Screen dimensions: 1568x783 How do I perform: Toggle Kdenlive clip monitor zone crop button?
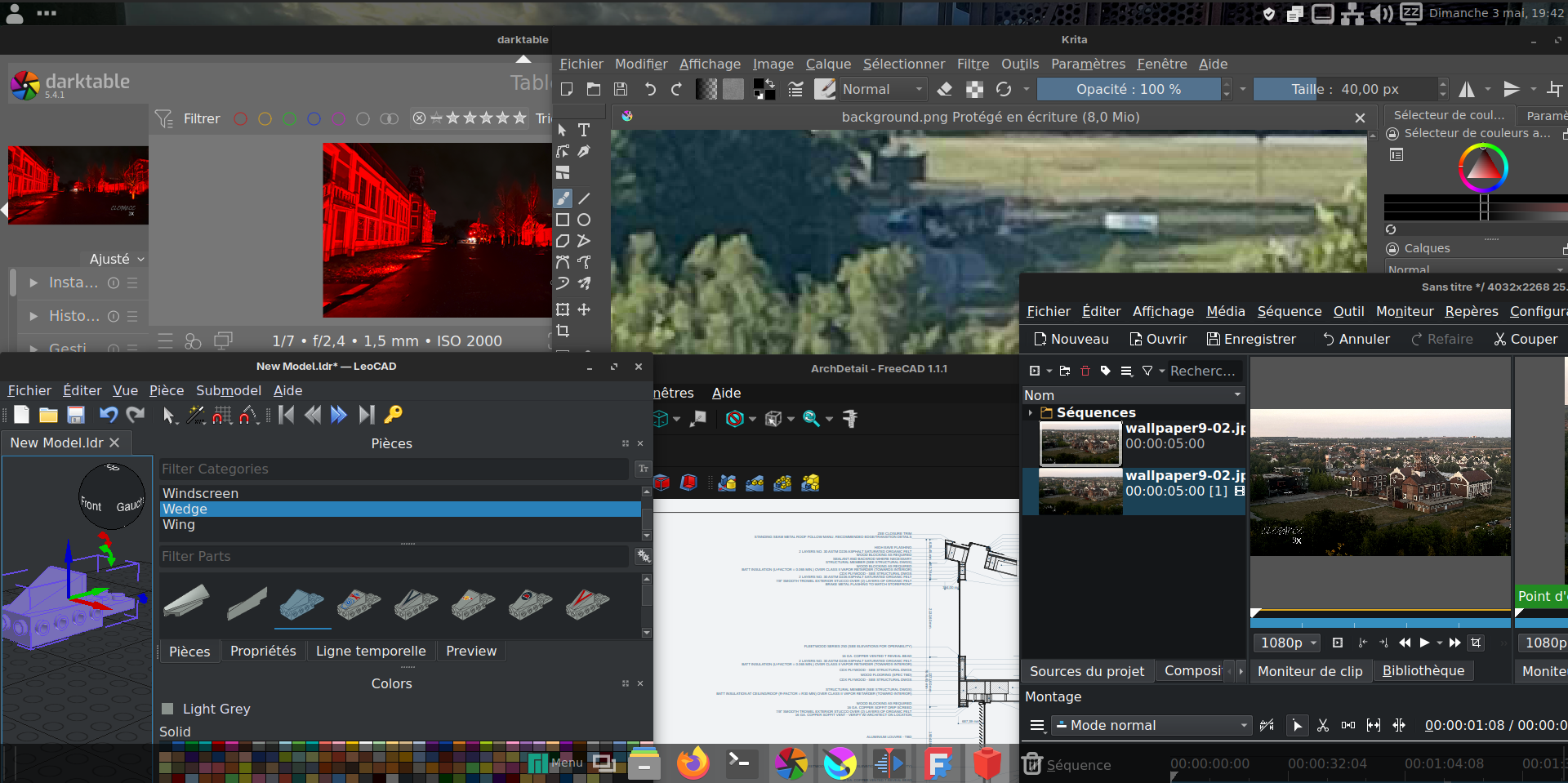click(x=1476, y=643)
